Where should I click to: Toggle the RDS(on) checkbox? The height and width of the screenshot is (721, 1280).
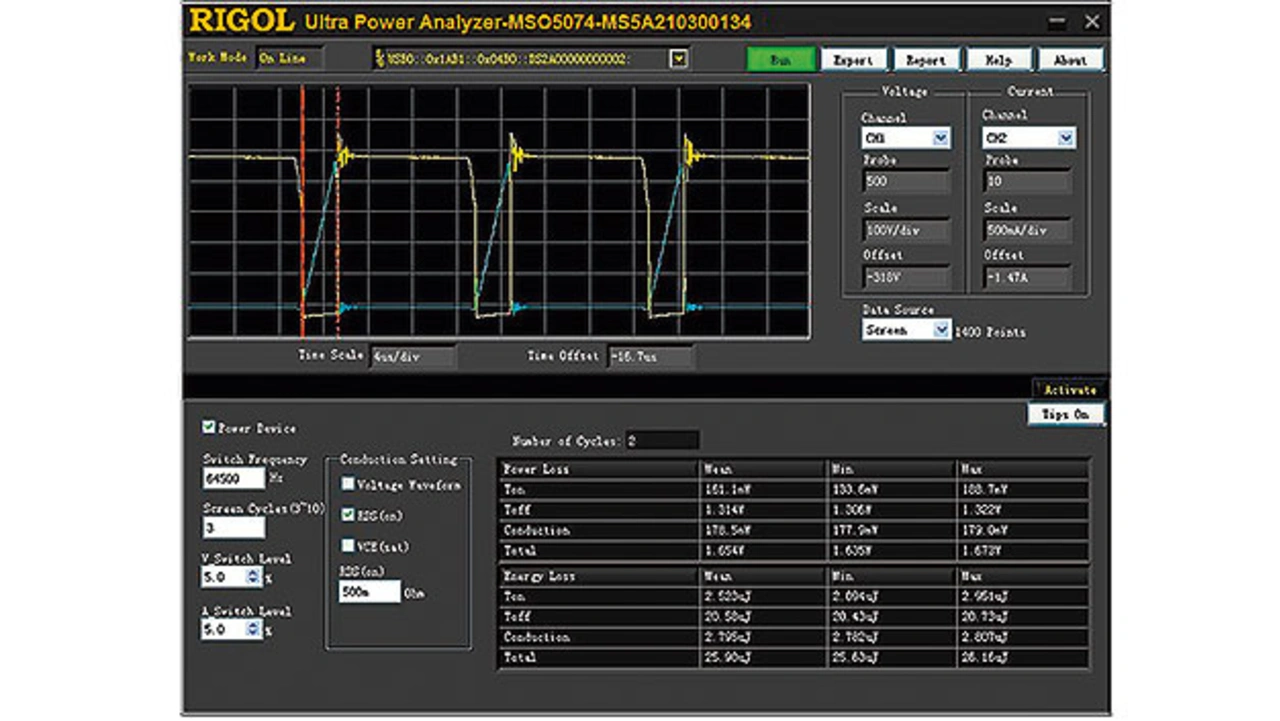point(348,515)
